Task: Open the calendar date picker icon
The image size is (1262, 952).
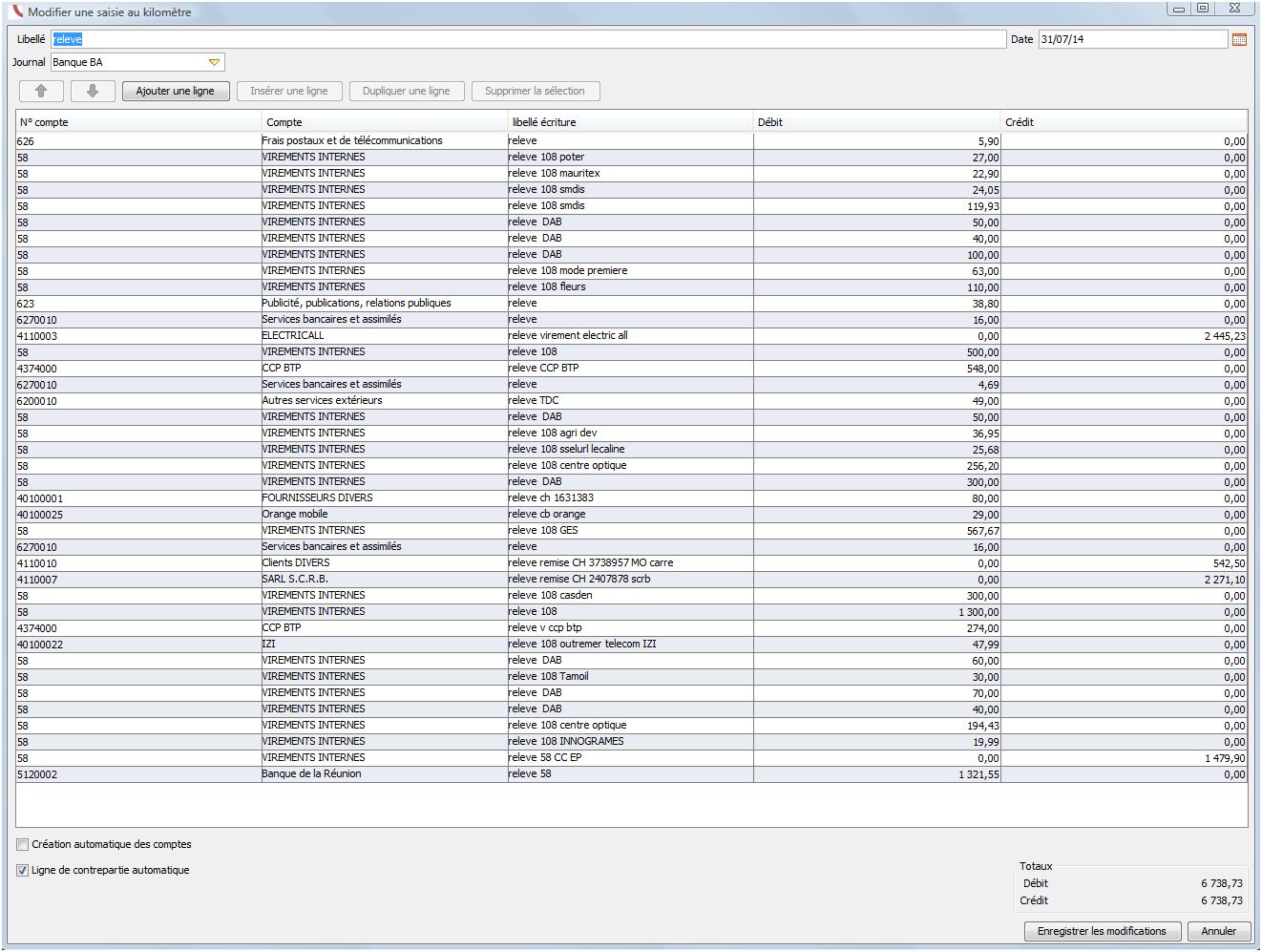Action: click(x=1239, y=39)
